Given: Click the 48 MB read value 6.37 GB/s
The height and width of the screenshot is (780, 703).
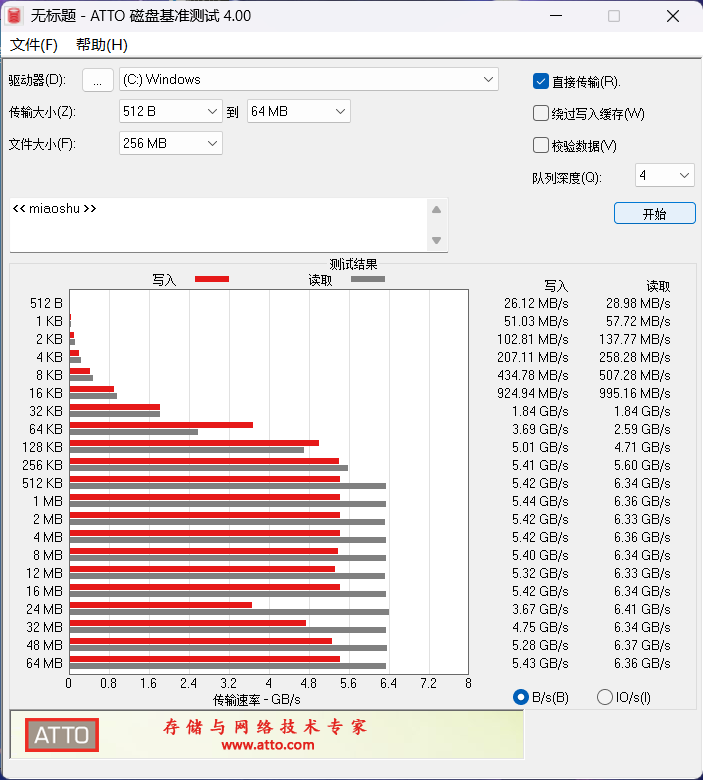Looking at the screenshot, I should click(642, 645).
